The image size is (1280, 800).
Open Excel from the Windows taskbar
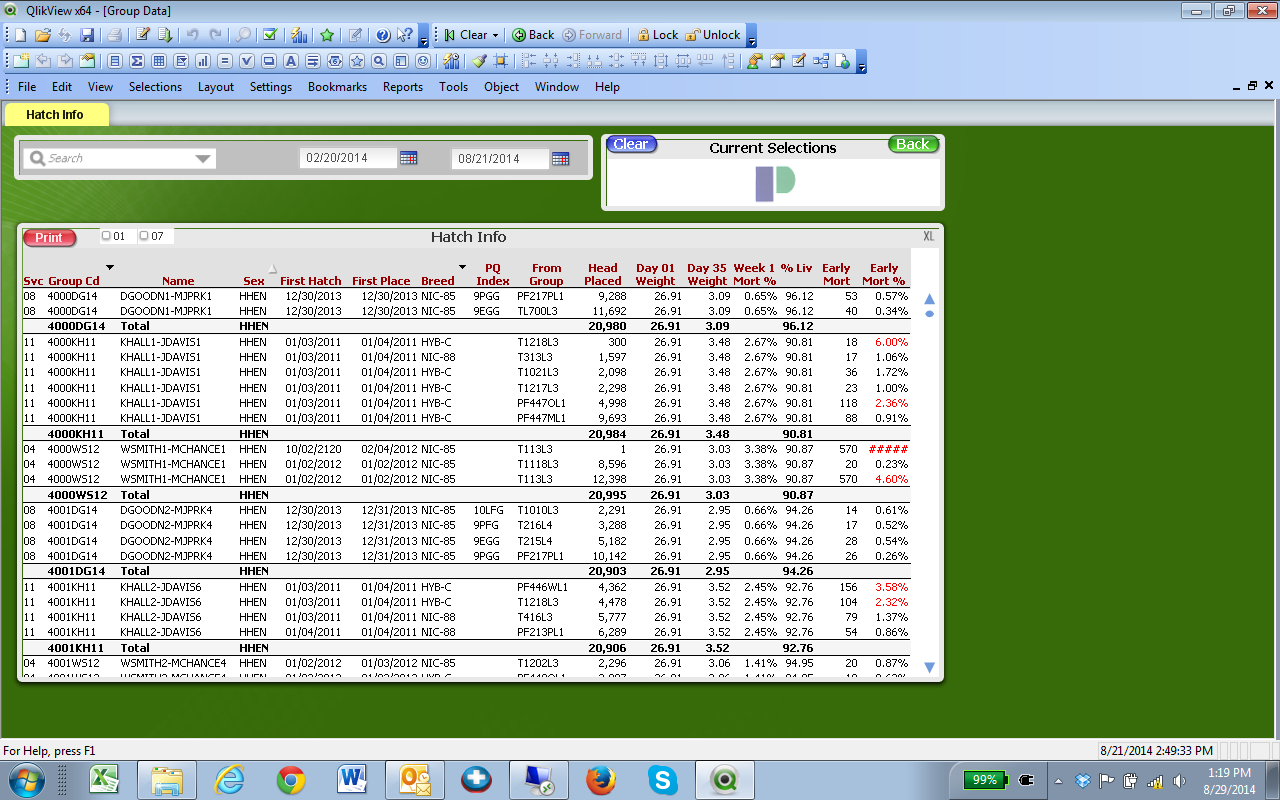[104, 778]
